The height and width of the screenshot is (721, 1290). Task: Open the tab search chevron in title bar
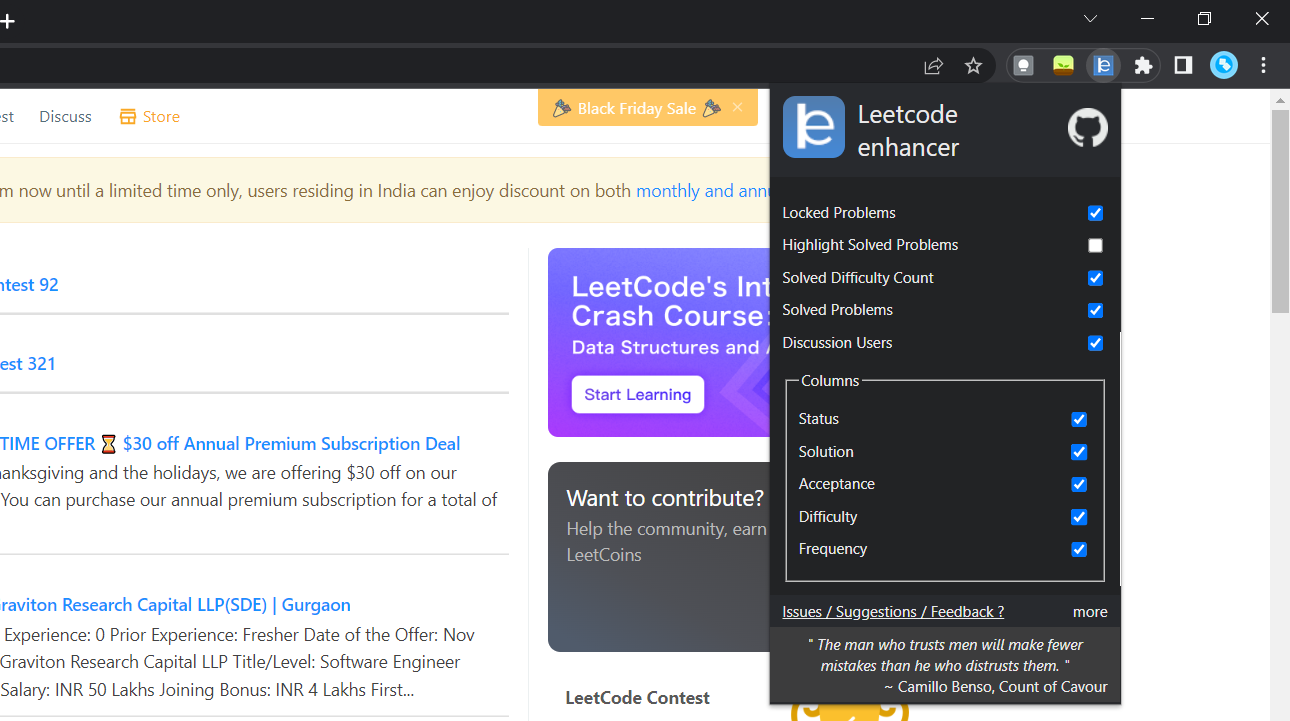pos(1090,19)
